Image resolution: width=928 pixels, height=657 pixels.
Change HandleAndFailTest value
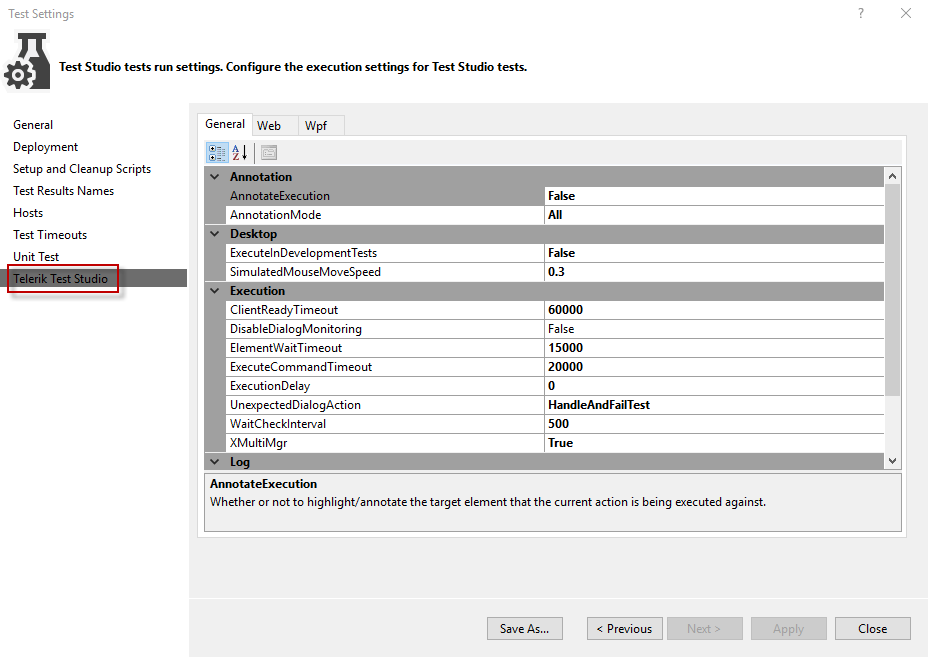click(x=714, y=404)
